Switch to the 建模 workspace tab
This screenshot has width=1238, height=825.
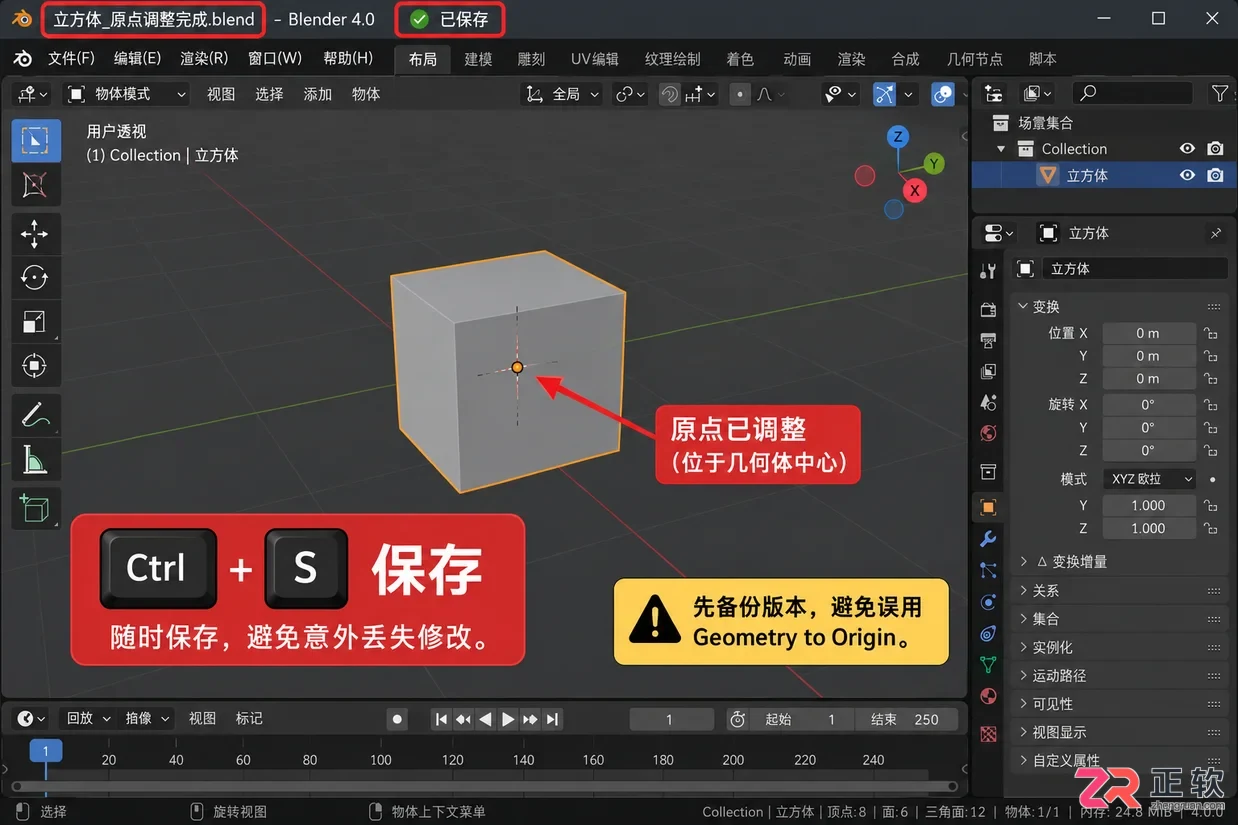478,59
